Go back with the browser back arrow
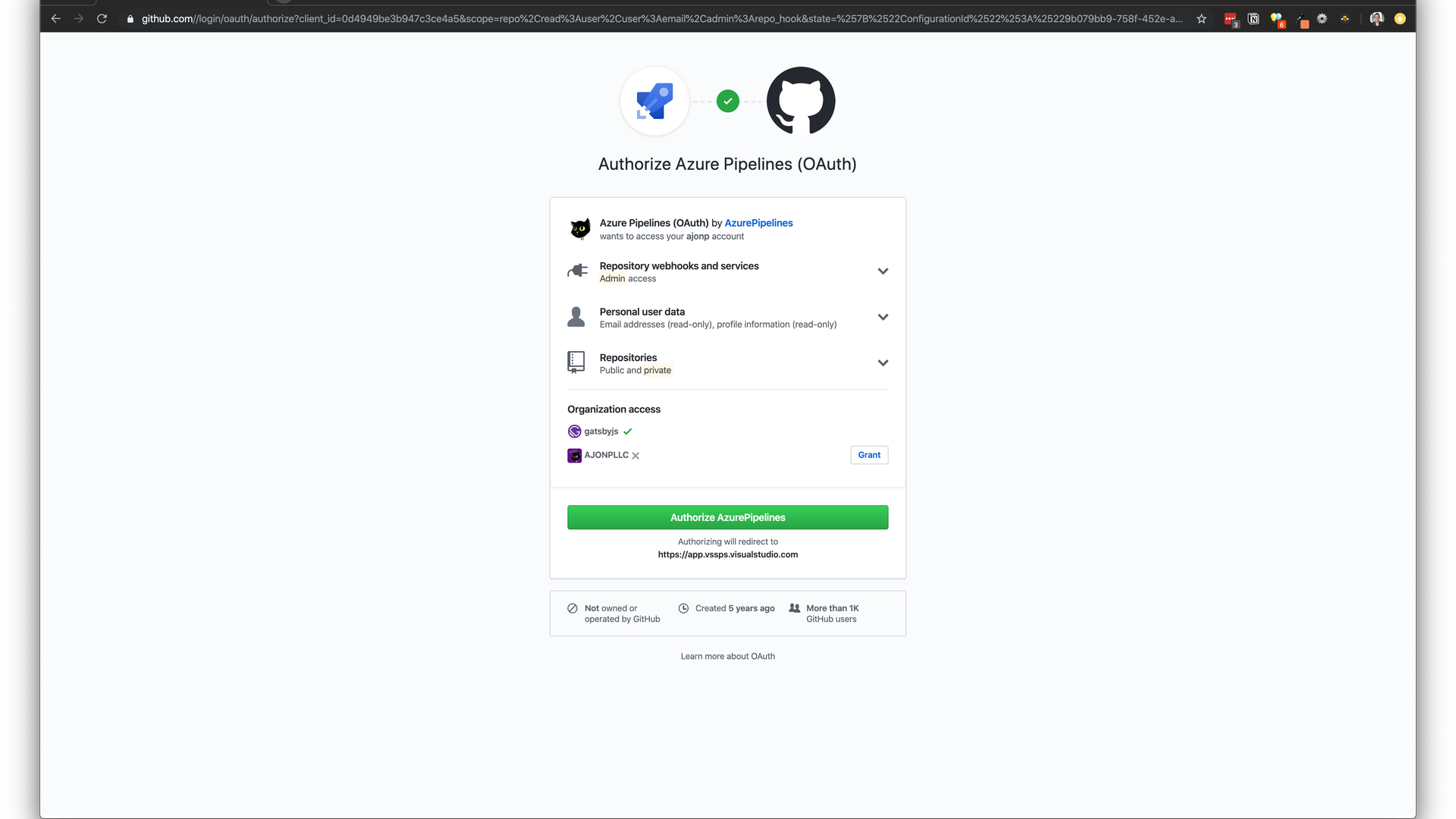 coord(55,19)
